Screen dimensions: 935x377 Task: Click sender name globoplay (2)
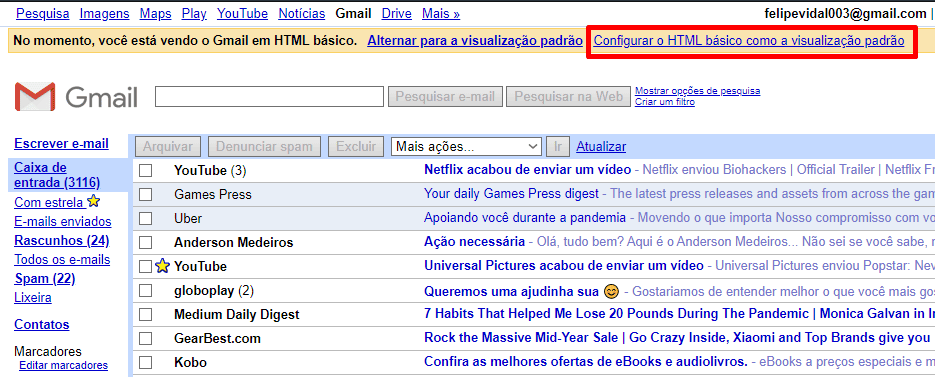tap(214, 291)
